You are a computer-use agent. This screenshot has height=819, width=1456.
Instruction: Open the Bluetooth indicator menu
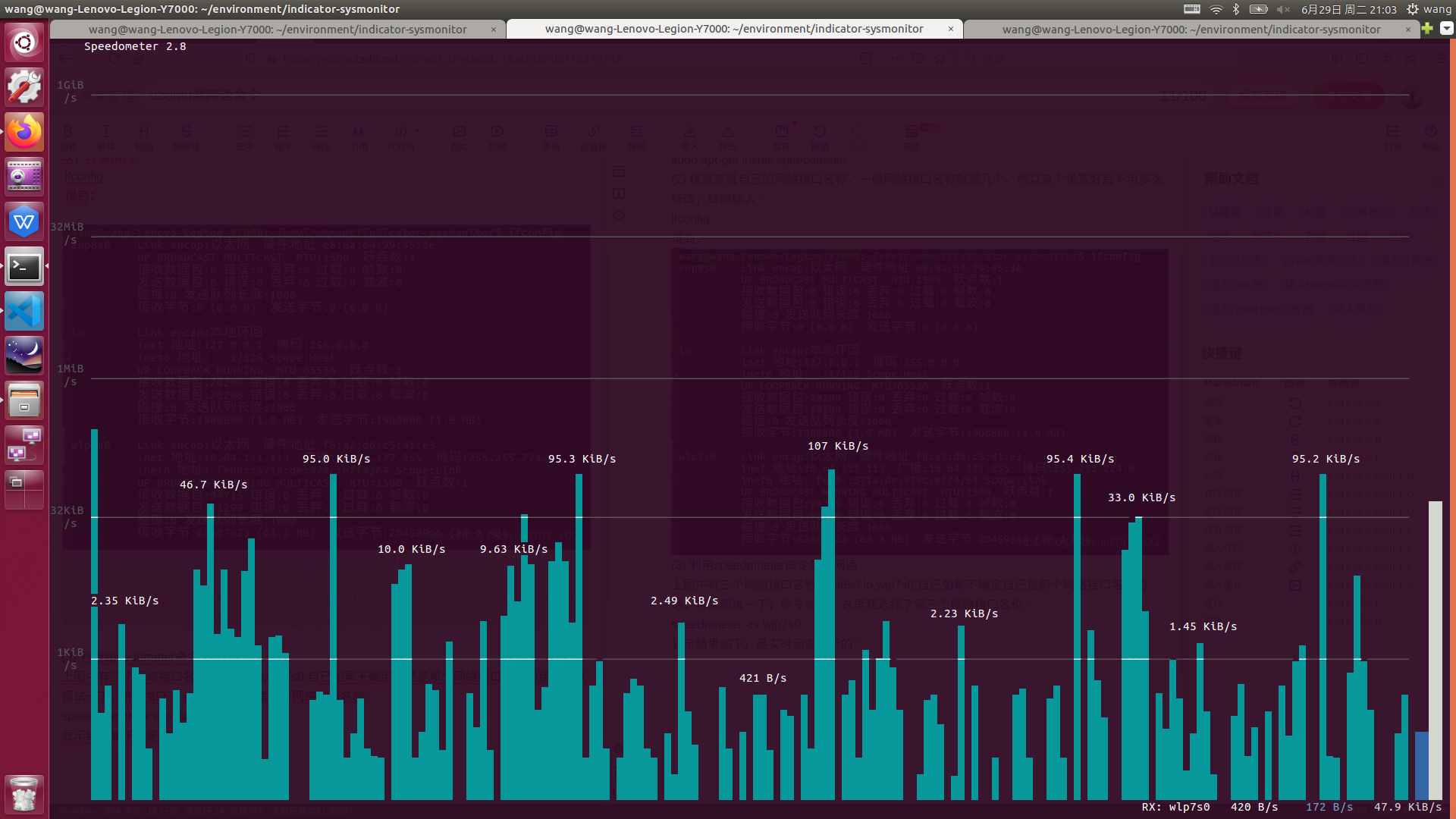1236,9
